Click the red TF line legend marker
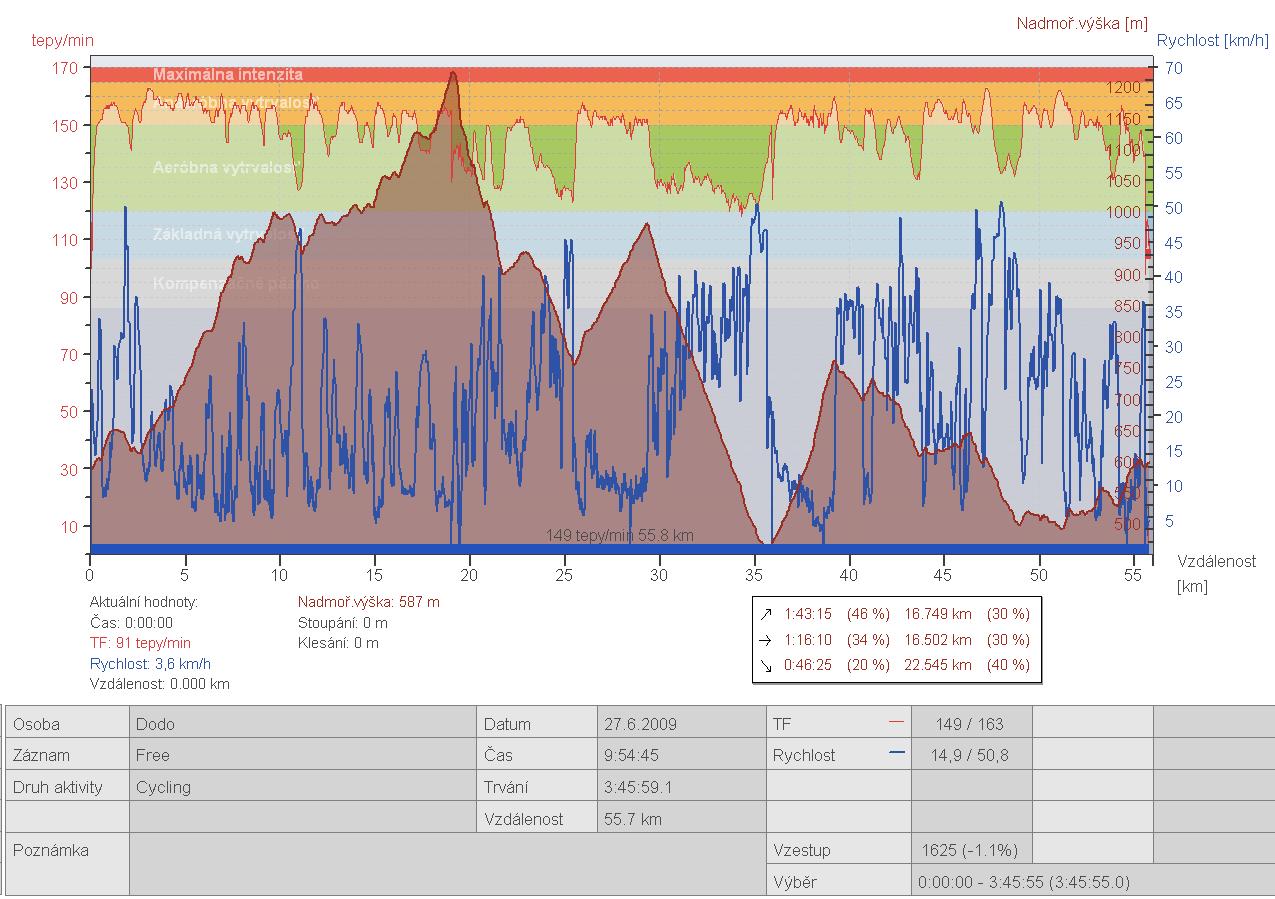 [x=895, y=722]
